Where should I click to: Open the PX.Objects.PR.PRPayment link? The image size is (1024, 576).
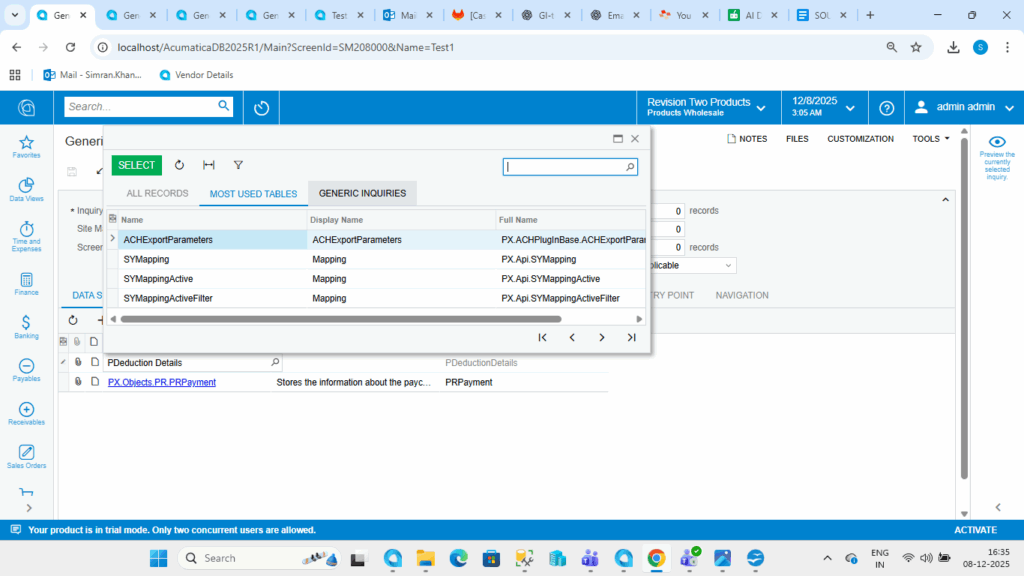pyautogui.click(x=161, y=382)
